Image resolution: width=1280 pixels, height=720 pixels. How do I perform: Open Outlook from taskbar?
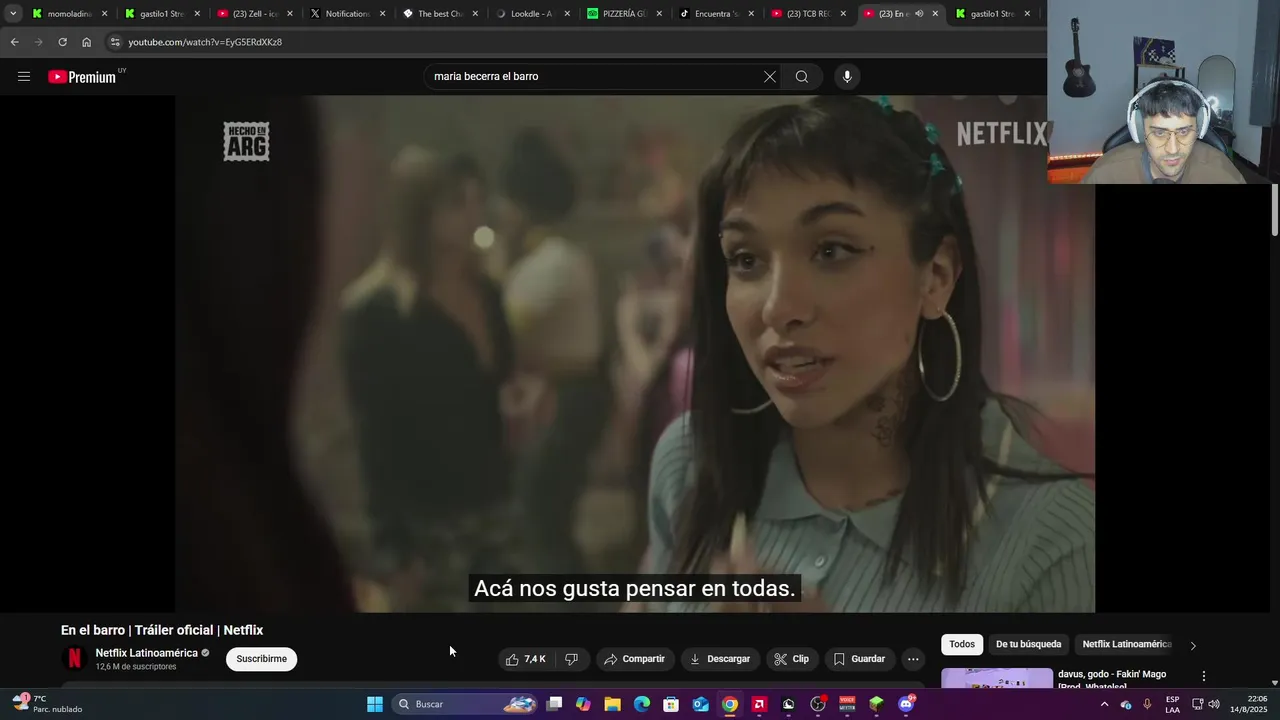tap(700, 704)
